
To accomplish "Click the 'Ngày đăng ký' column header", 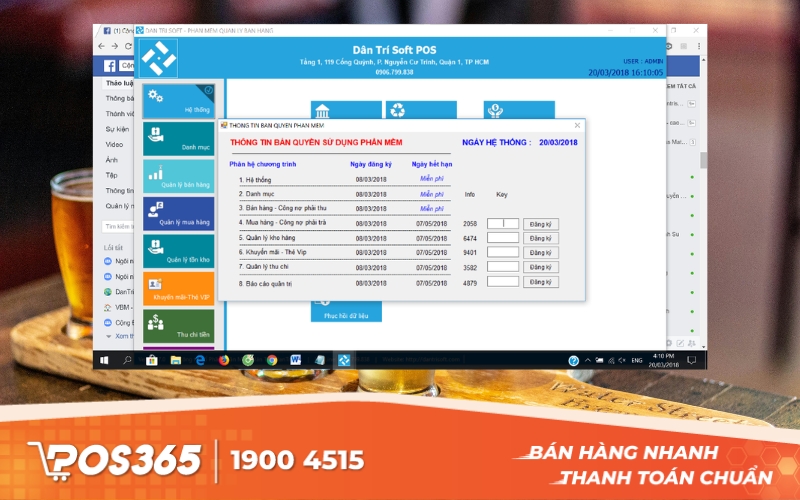I will (x=371, y=164).
